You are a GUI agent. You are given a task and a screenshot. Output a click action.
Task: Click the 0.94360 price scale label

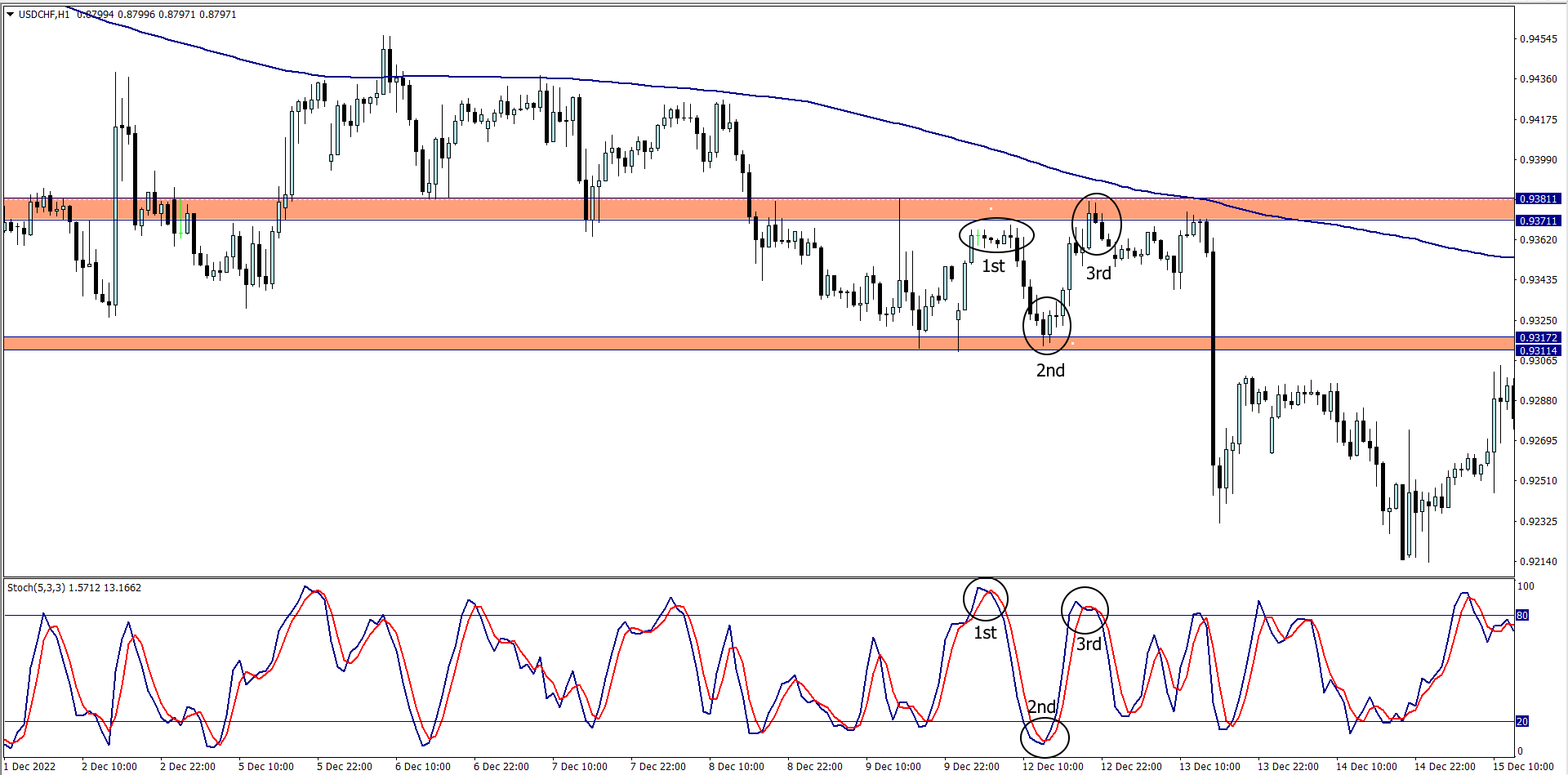[x=1539, y=79]
